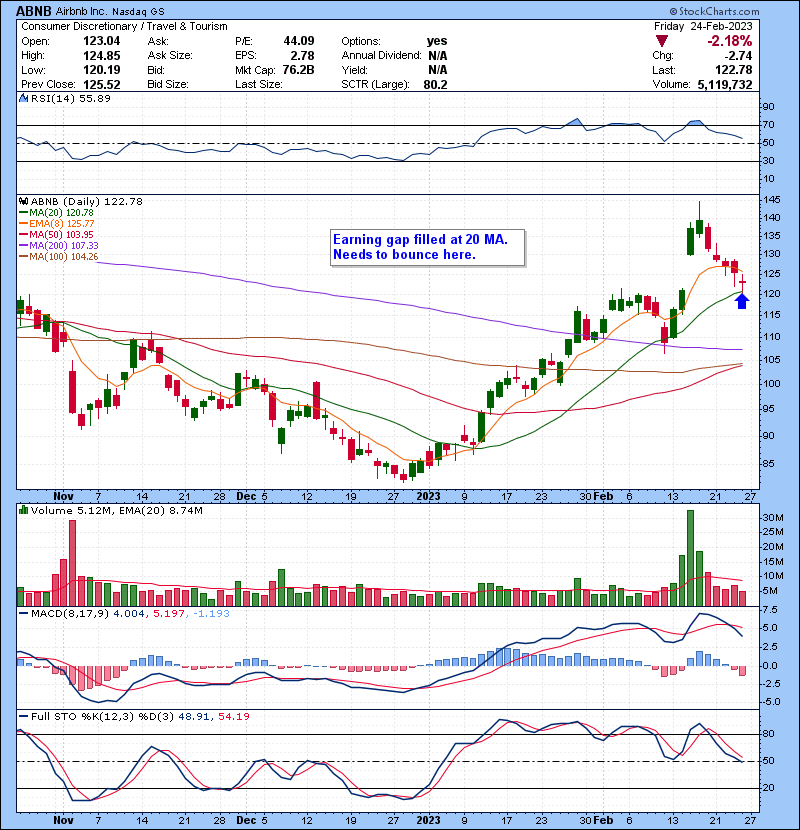Screen dimensions: 800x830
Task: Click the ABNB (Daily) 122.78 chart label
Action: (x=86, y=201)
